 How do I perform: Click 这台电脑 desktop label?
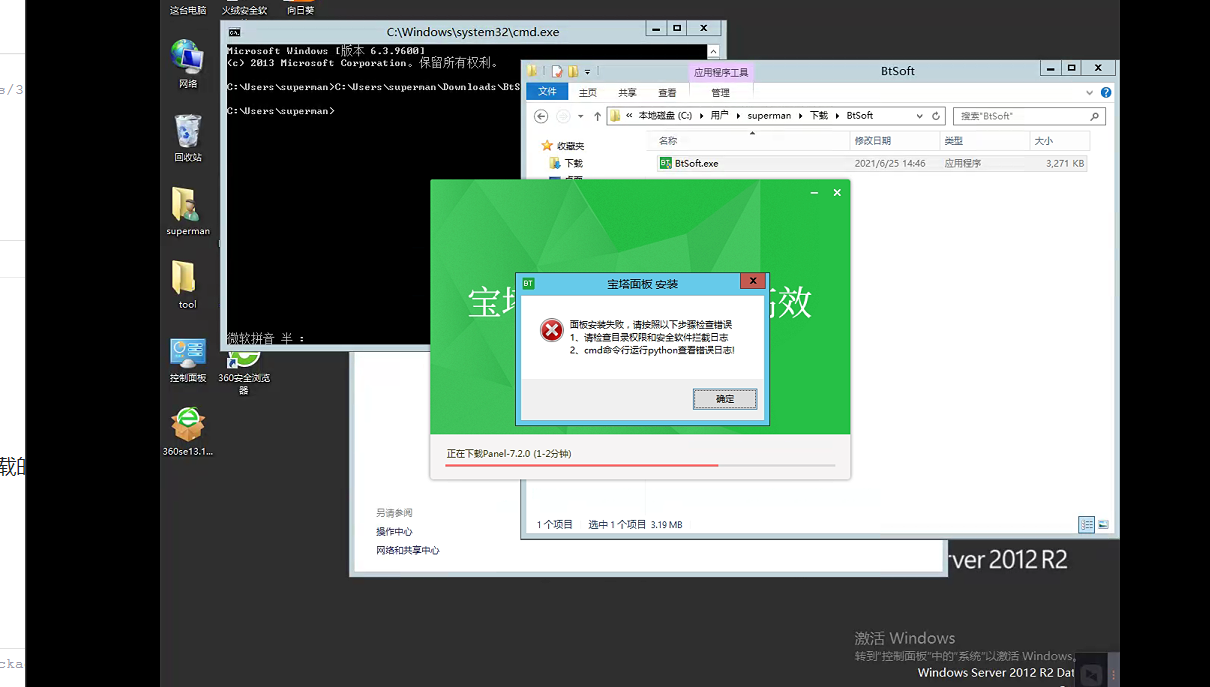point(188,10)
